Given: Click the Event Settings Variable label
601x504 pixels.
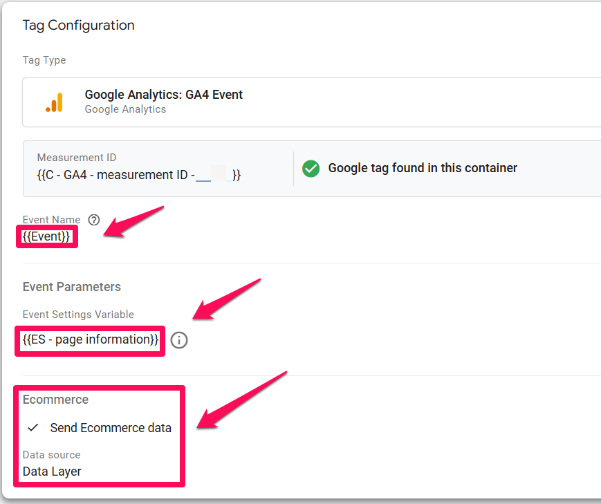Looking at the screenshot, I should (x=78, y=314).
